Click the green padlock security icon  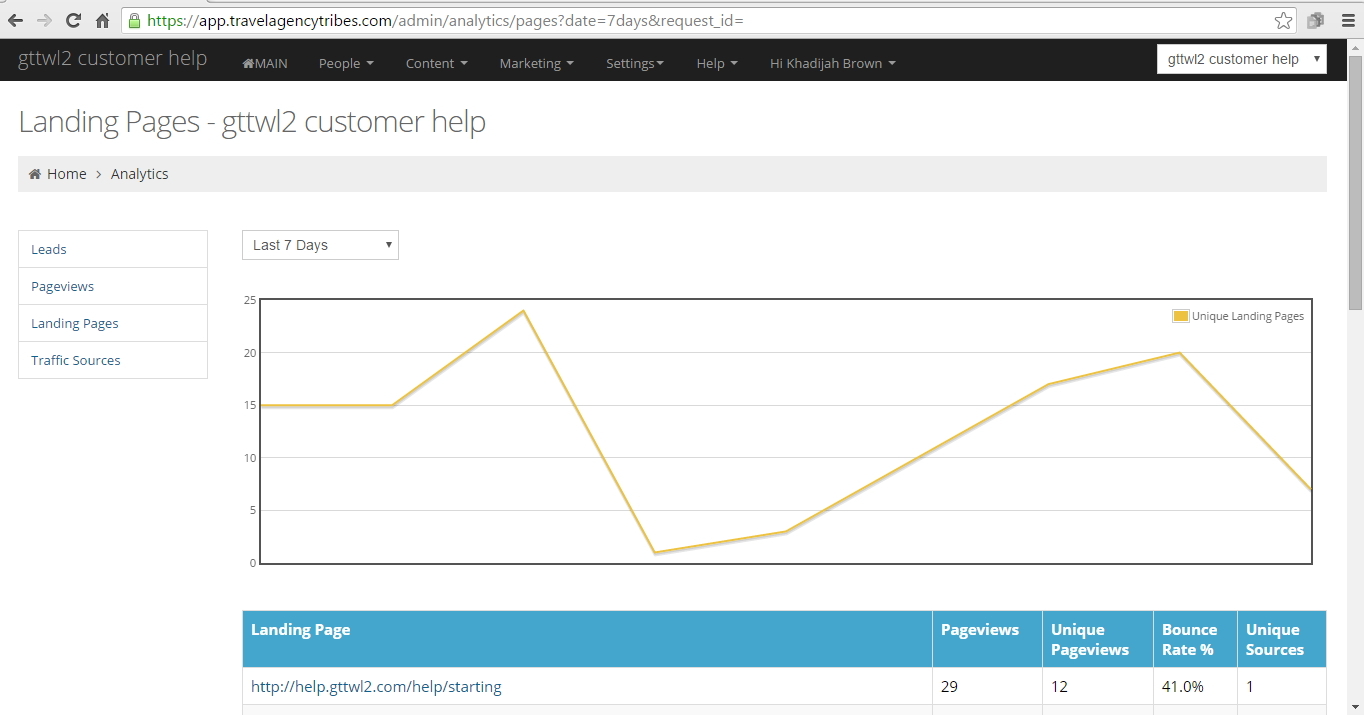click(x=134, y=20)
